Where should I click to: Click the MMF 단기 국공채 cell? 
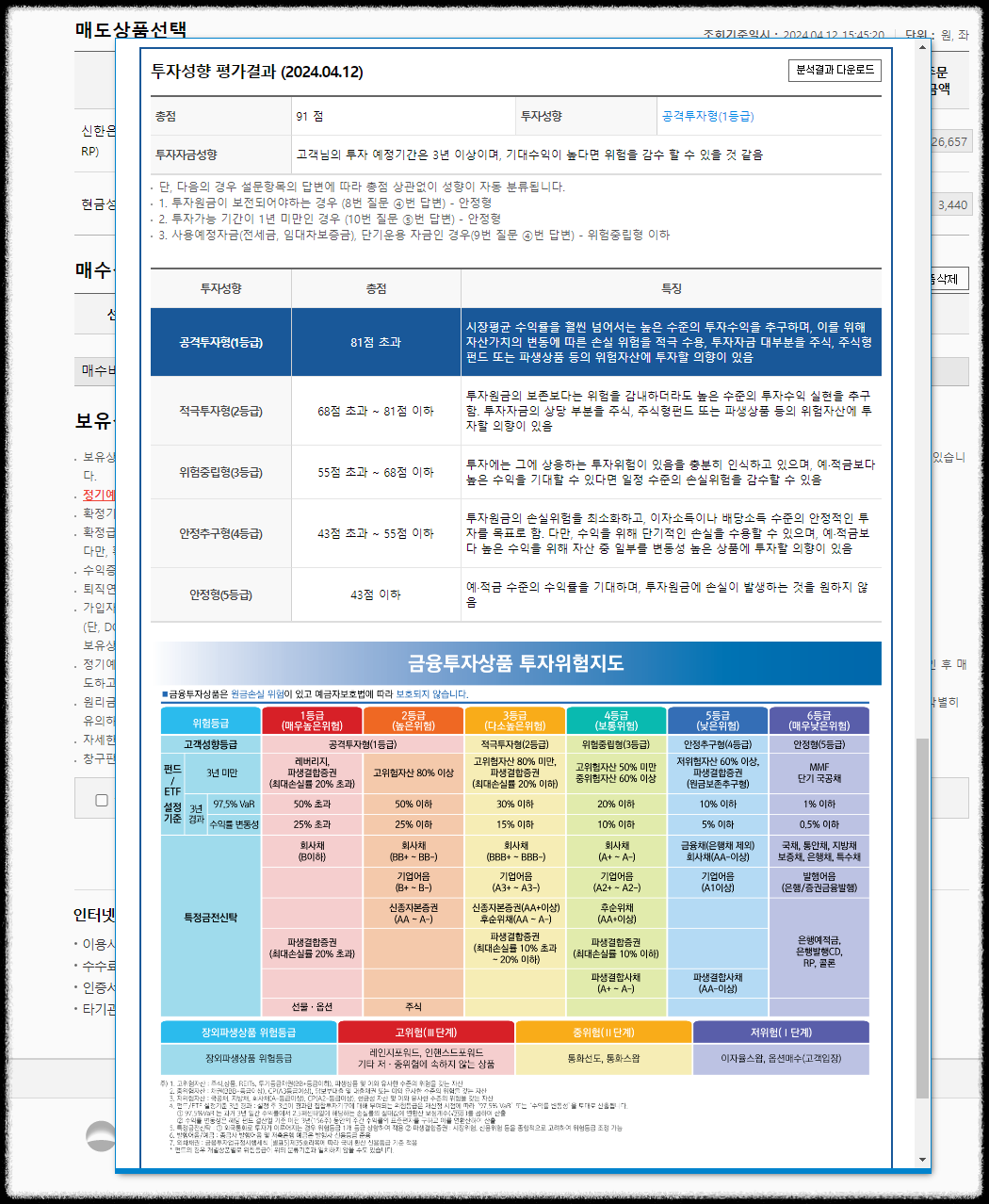pyautogui.click(x=819, y=773)
